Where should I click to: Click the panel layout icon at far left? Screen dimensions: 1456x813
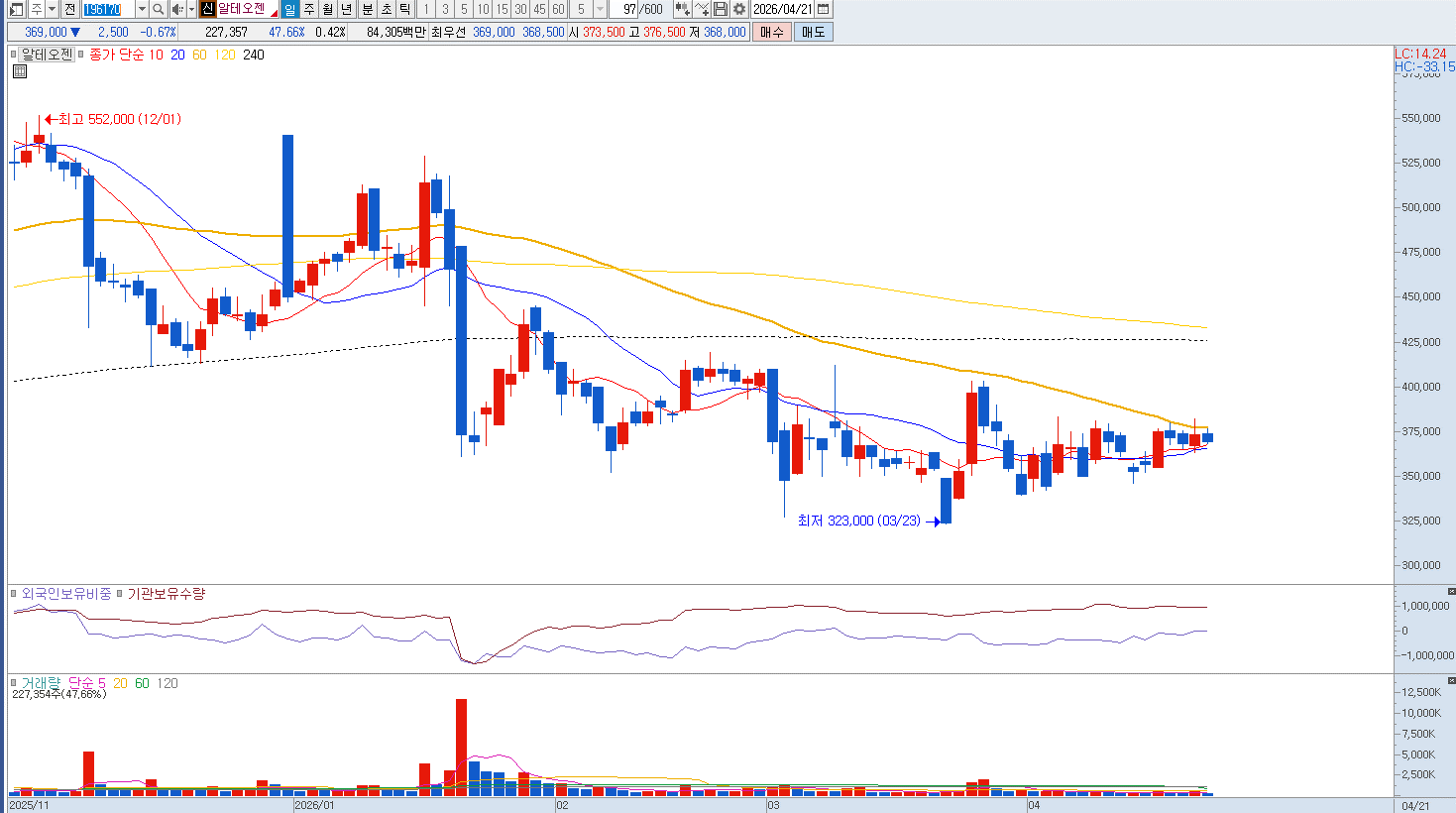pos(16,9)
